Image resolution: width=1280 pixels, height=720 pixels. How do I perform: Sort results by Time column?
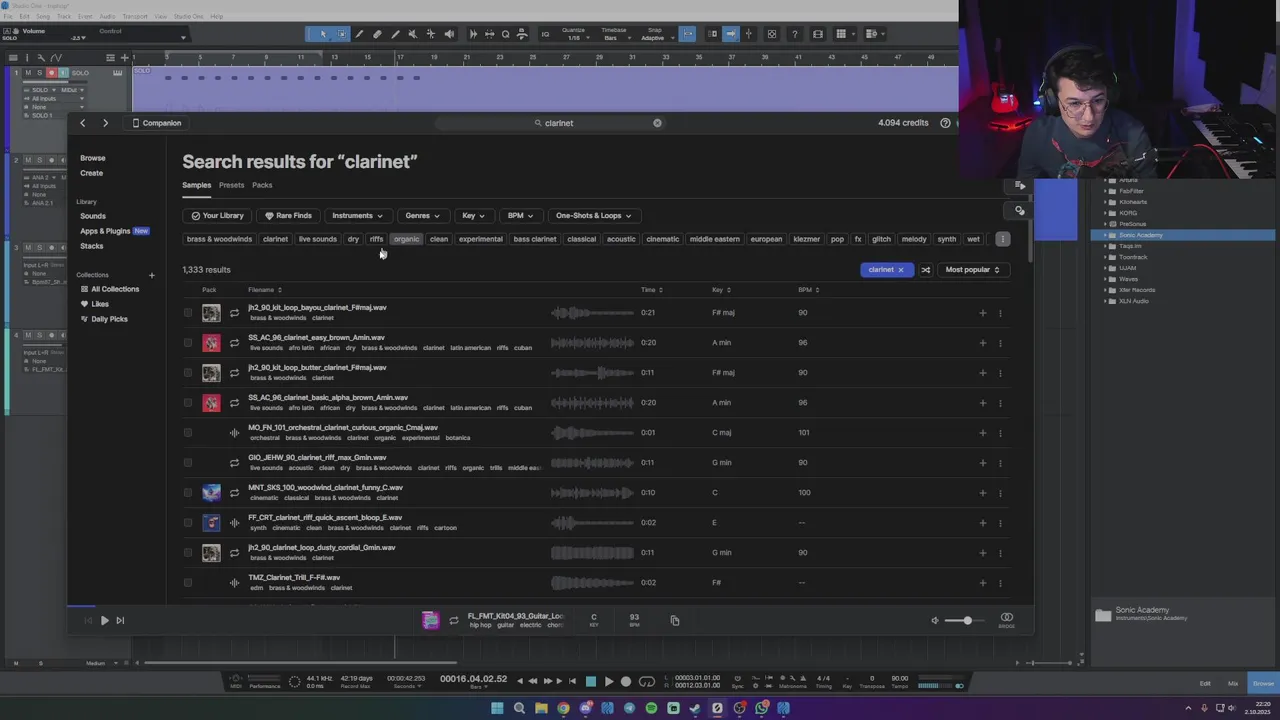652,290
